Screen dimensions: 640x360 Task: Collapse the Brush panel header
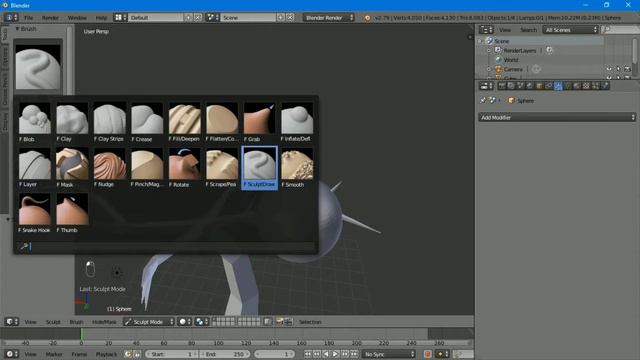26,29
